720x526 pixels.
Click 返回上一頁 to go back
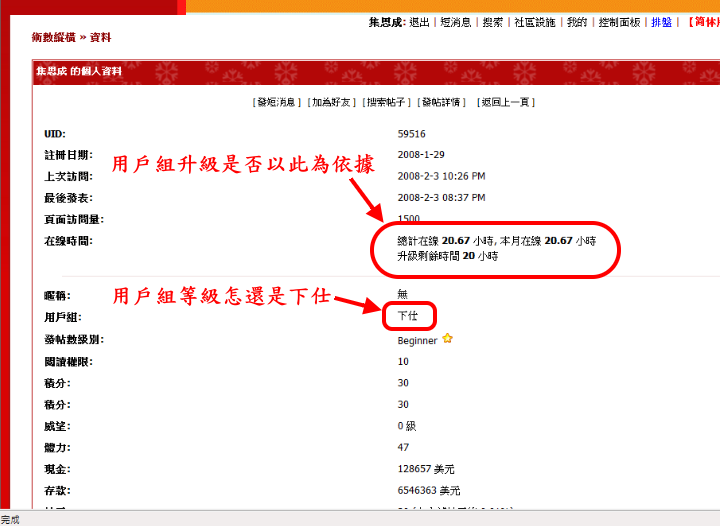coord(506,102)
